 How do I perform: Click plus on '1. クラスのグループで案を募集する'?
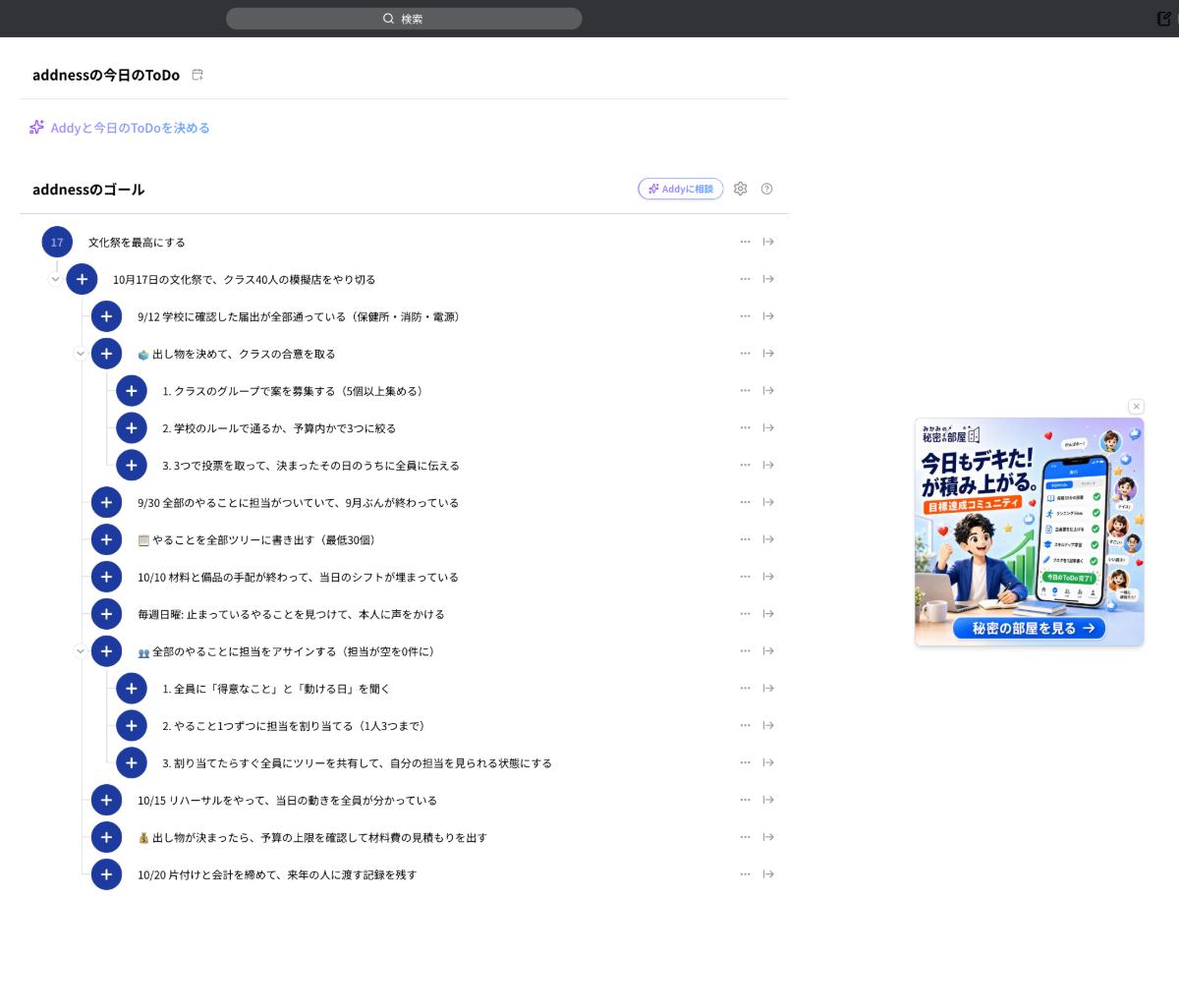131,391
